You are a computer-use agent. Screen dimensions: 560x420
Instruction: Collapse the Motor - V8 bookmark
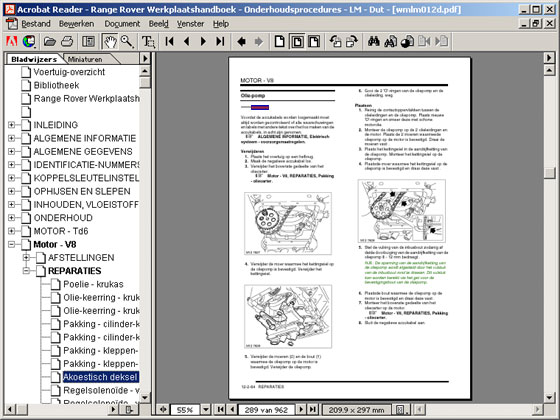tap(11, 245)
